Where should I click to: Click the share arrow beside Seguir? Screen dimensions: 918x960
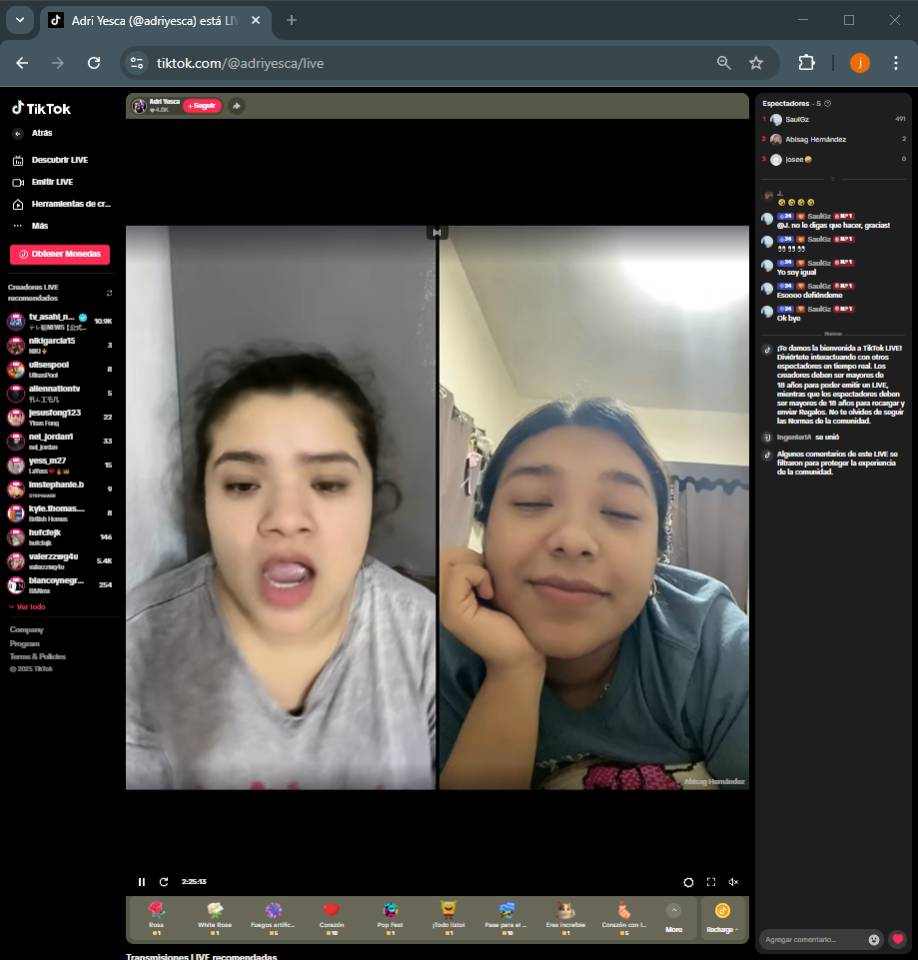point(236,106)
